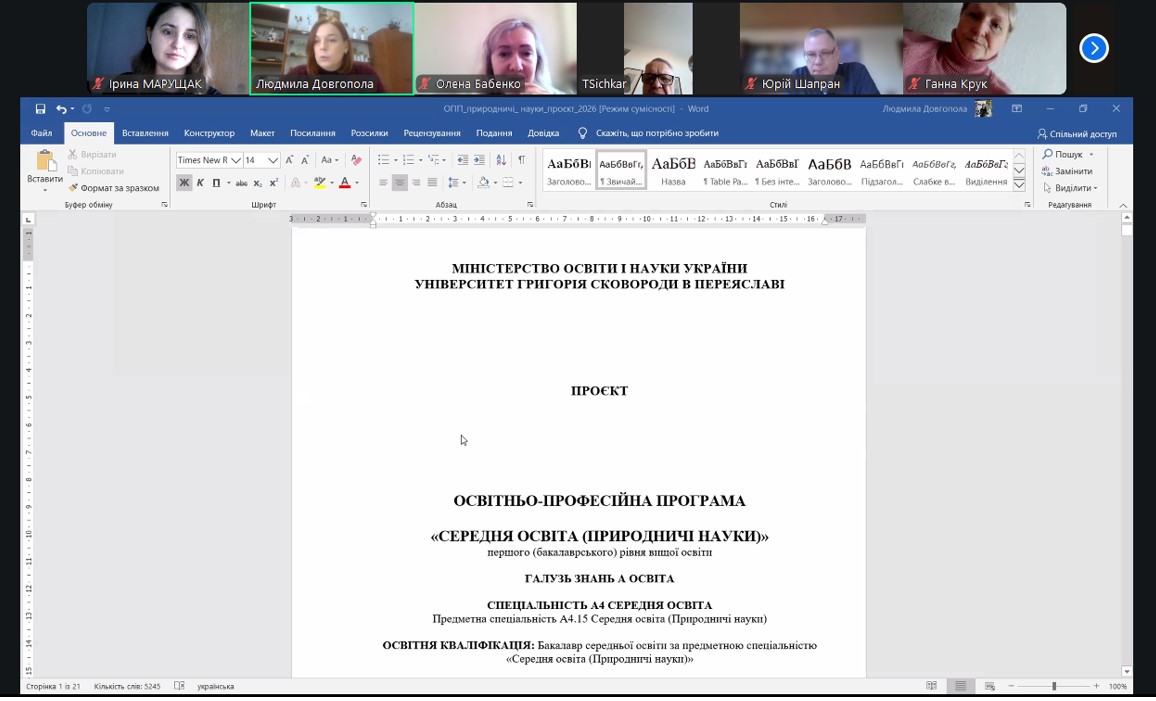Click the Clear Formatting eraser icon
The height and width of the screenshot is (701, 1156).
click(356, 160)
